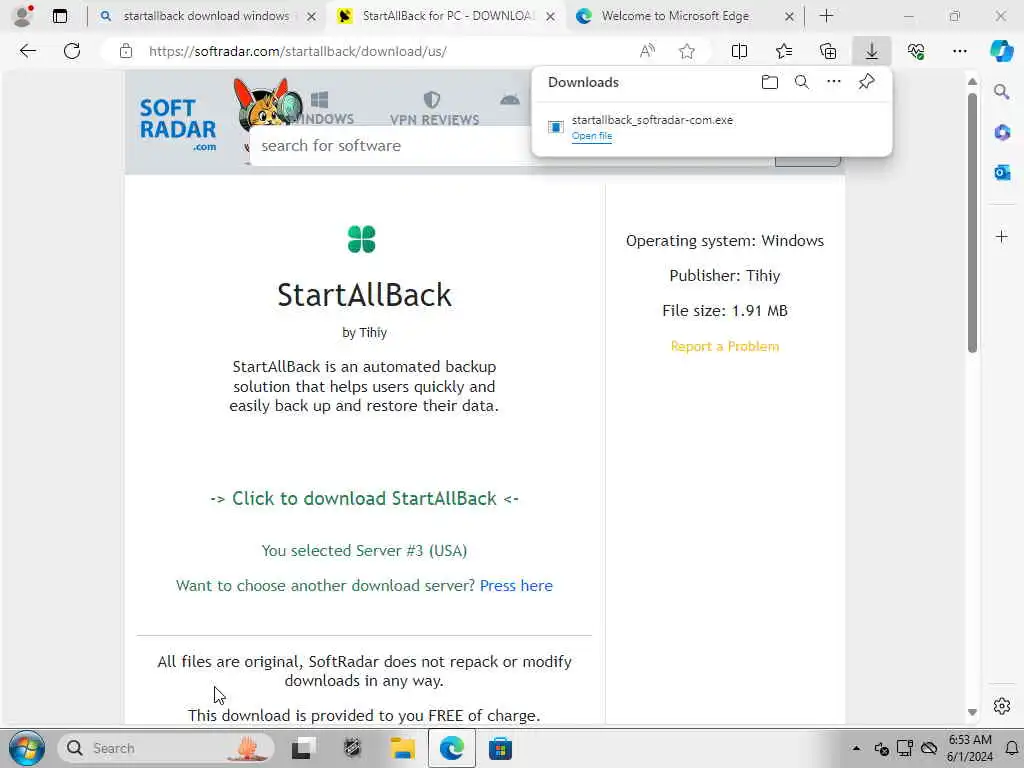The width and height of the screenshot is (1024, 768).
Task: Select startallback_softradar-com.exe download entry
Action: pyautogui.click(x=711, y=127)
